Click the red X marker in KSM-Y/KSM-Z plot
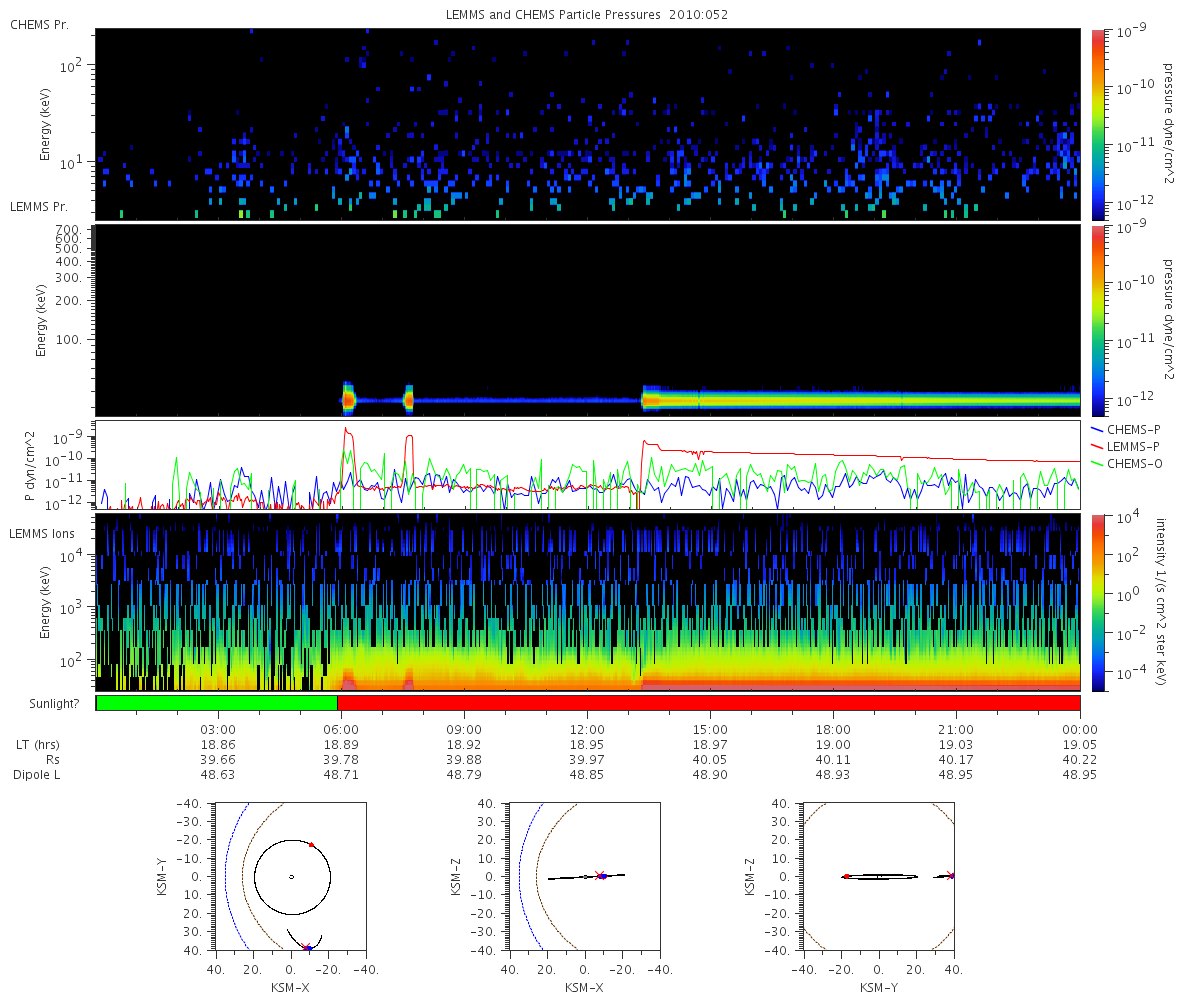 click(950, 876)
